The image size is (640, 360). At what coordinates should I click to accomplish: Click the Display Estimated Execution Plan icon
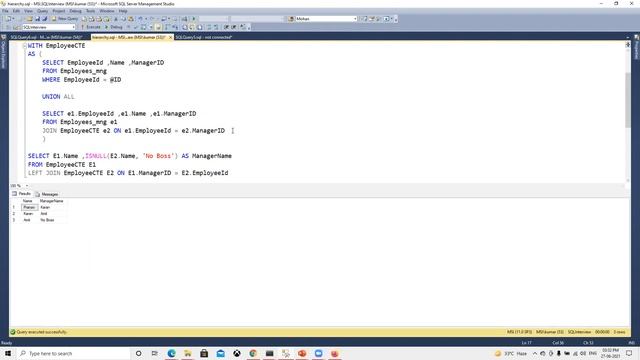(x=143, y=27)
